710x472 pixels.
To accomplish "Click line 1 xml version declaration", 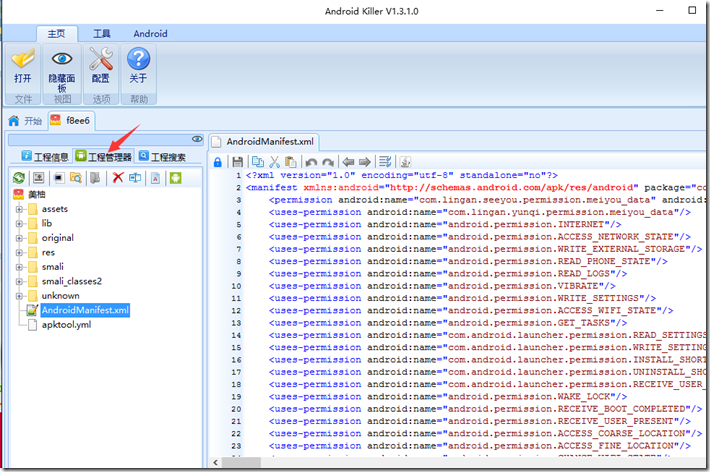I will click(402, 175).
